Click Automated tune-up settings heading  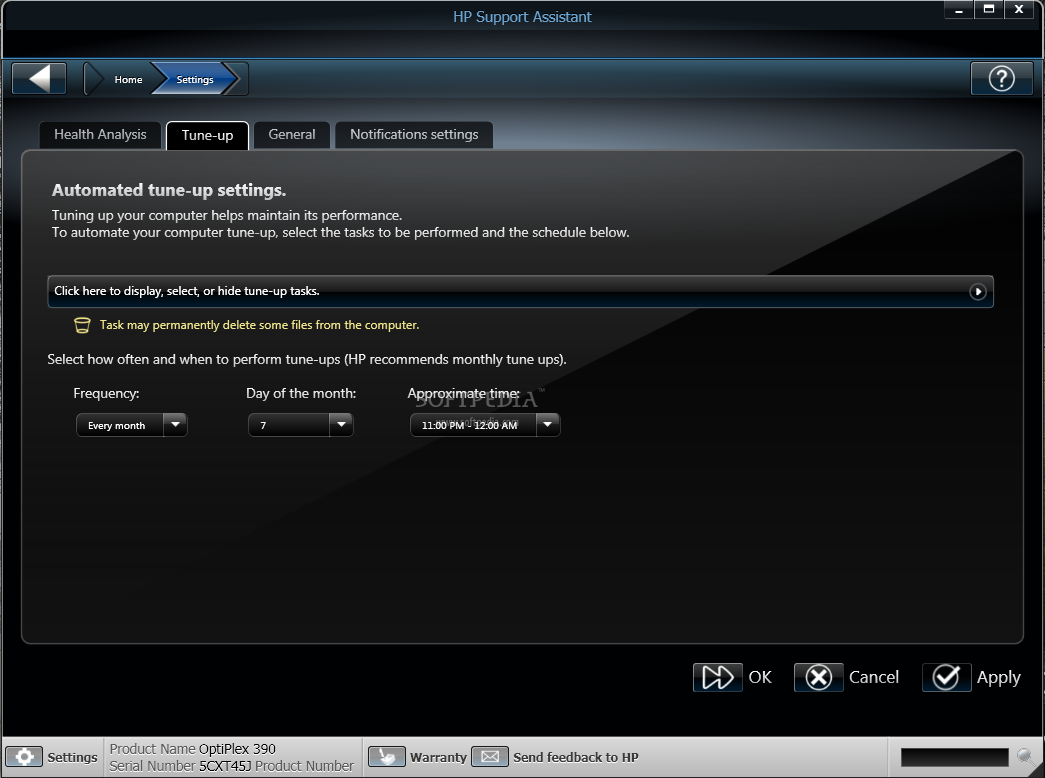click(169, 191)
